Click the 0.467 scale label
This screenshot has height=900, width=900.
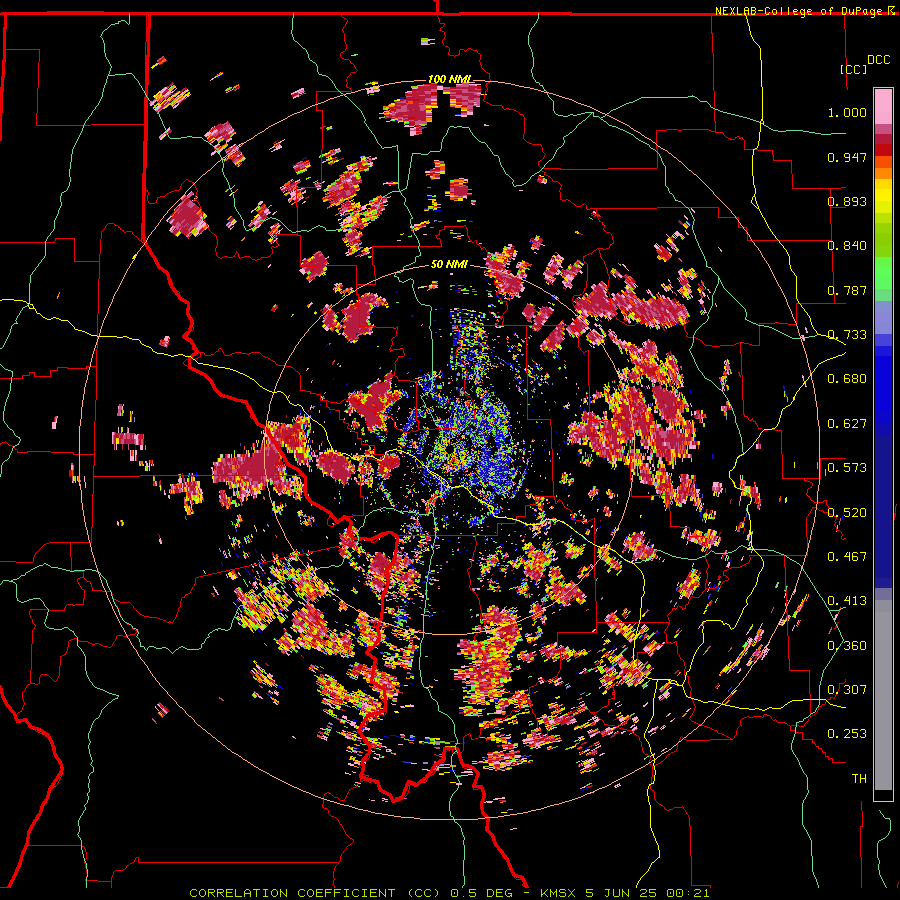pyautogui.click(x=847, y=556)
